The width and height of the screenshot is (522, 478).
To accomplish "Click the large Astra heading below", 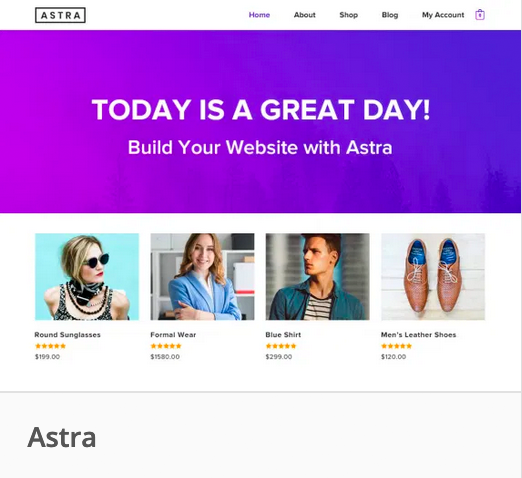I will pos(62,437).
